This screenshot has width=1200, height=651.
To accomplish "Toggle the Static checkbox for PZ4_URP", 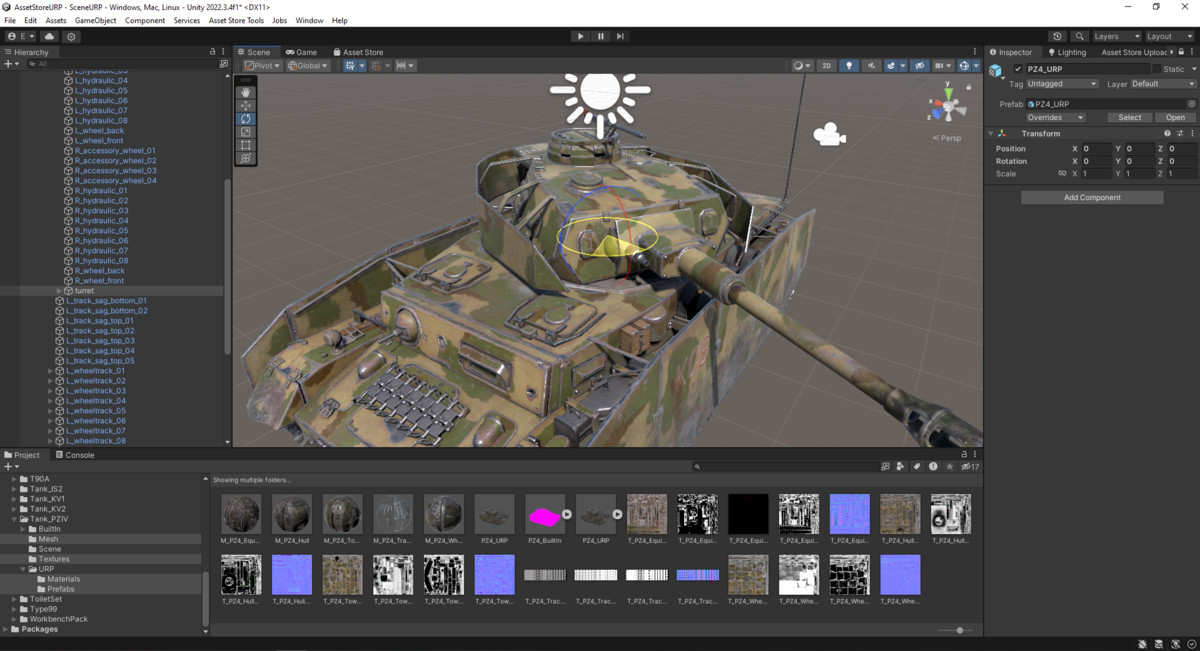I will 1158,69.
